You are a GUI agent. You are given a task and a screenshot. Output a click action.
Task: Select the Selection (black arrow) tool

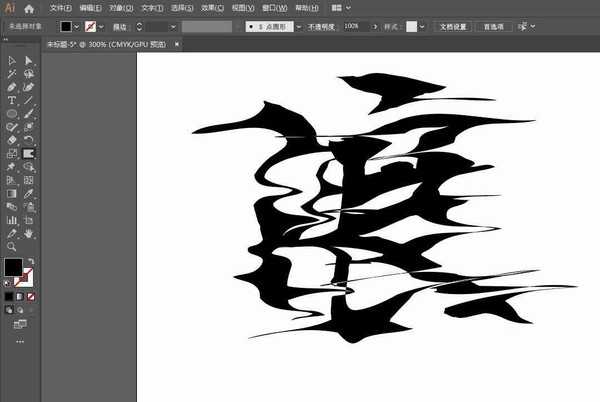click(12, 61)
